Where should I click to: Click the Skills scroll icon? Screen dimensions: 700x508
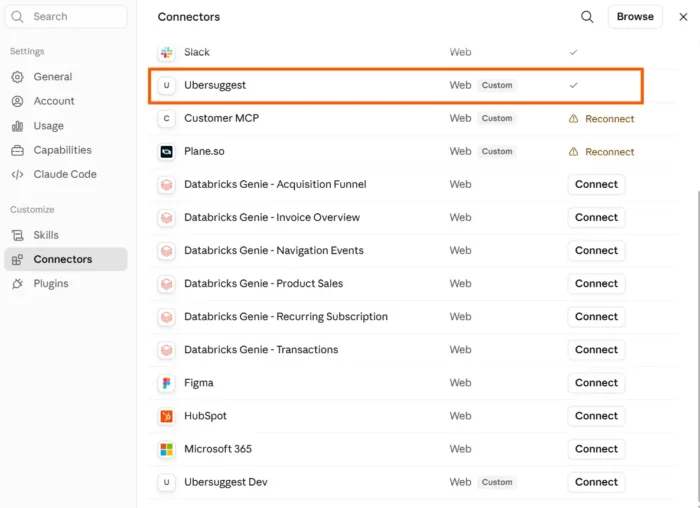pos(17,235)
